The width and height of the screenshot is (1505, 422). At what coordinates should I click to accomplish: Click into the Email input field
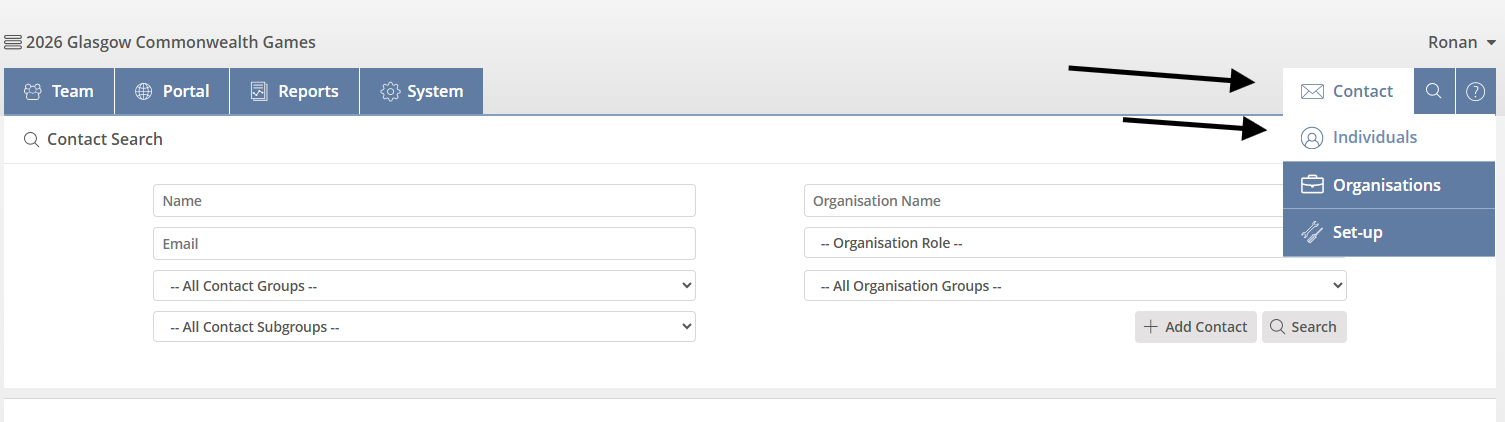point(424,243)
